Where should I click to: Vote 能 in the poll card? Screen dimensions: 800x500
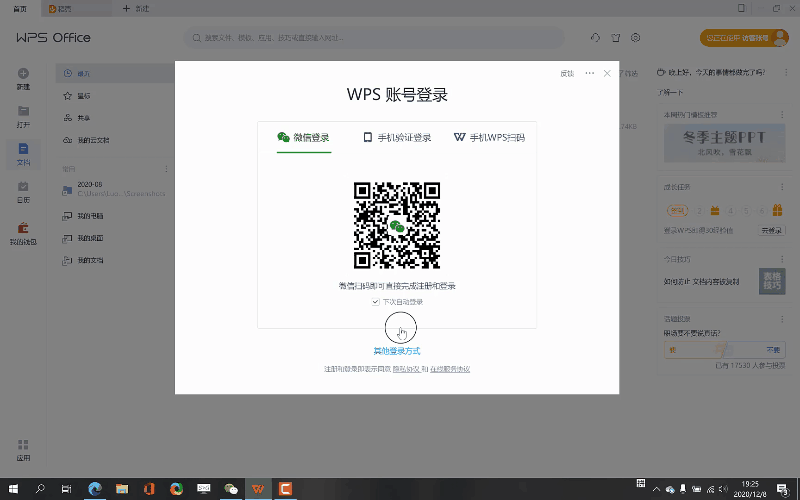[x=694, y=350]
